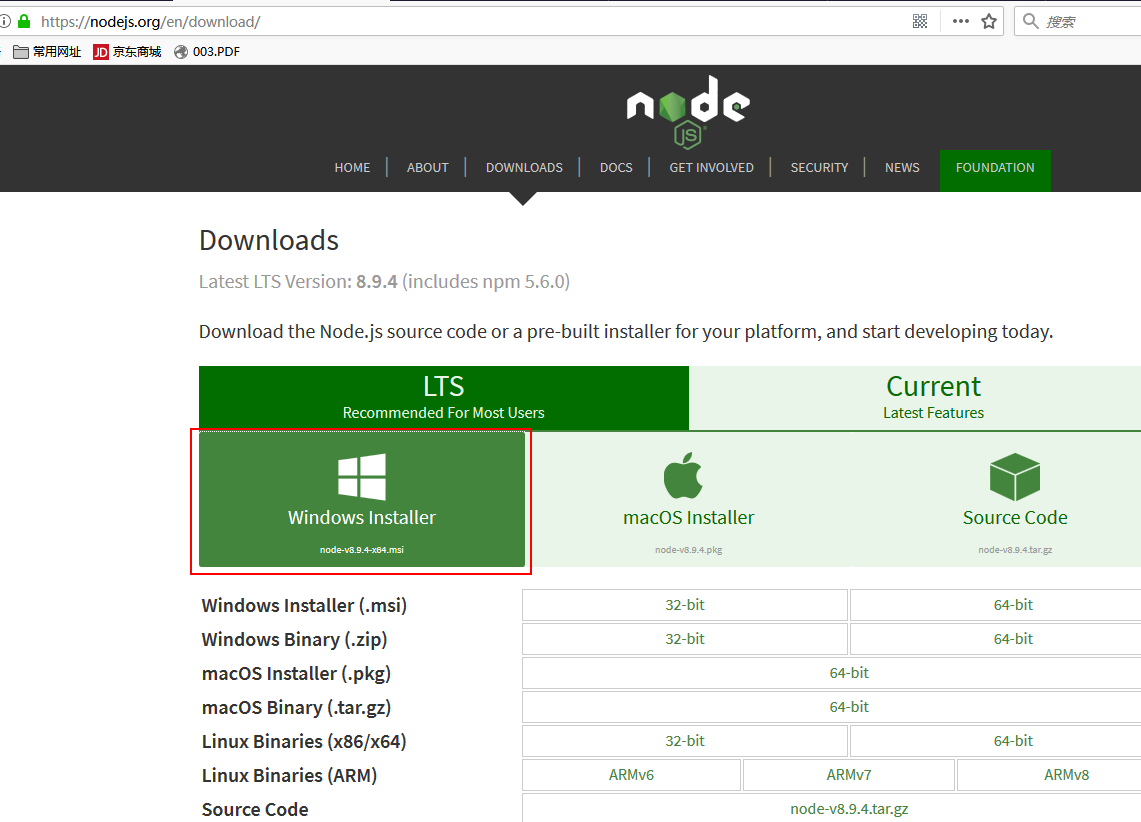This screenshot has width=1141, height=822.
Task: Bookmark this page with the star icon
Action: [988, 21]
